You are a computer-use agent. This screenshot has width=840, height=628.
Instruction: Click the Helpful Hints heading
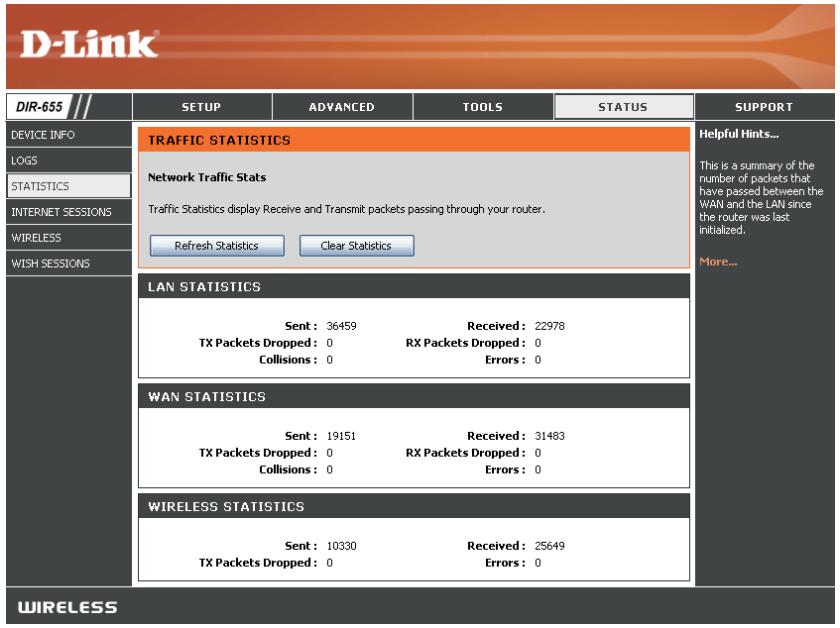pos(739,134)
